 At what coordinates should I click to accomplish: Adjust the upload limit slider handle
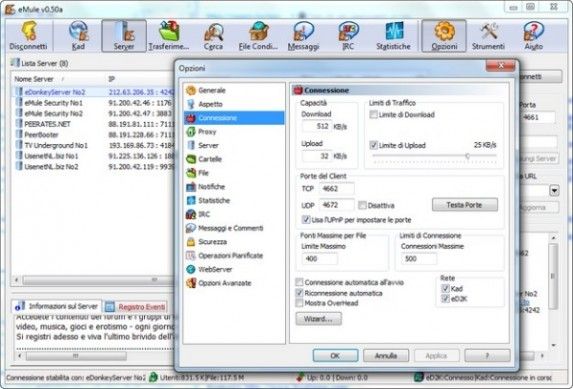467,156
